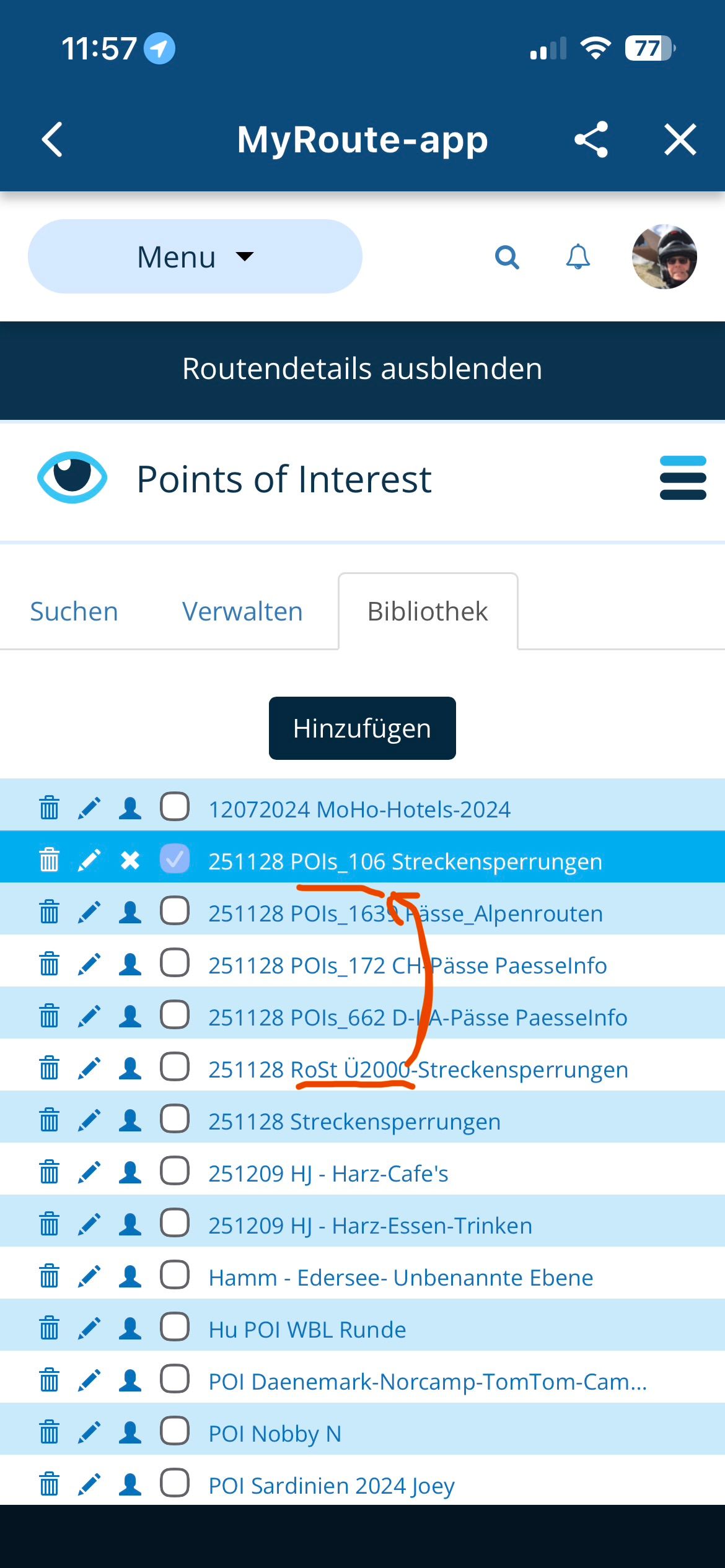Collapse panel via Routendetails ausblenden

click(362, 369)
